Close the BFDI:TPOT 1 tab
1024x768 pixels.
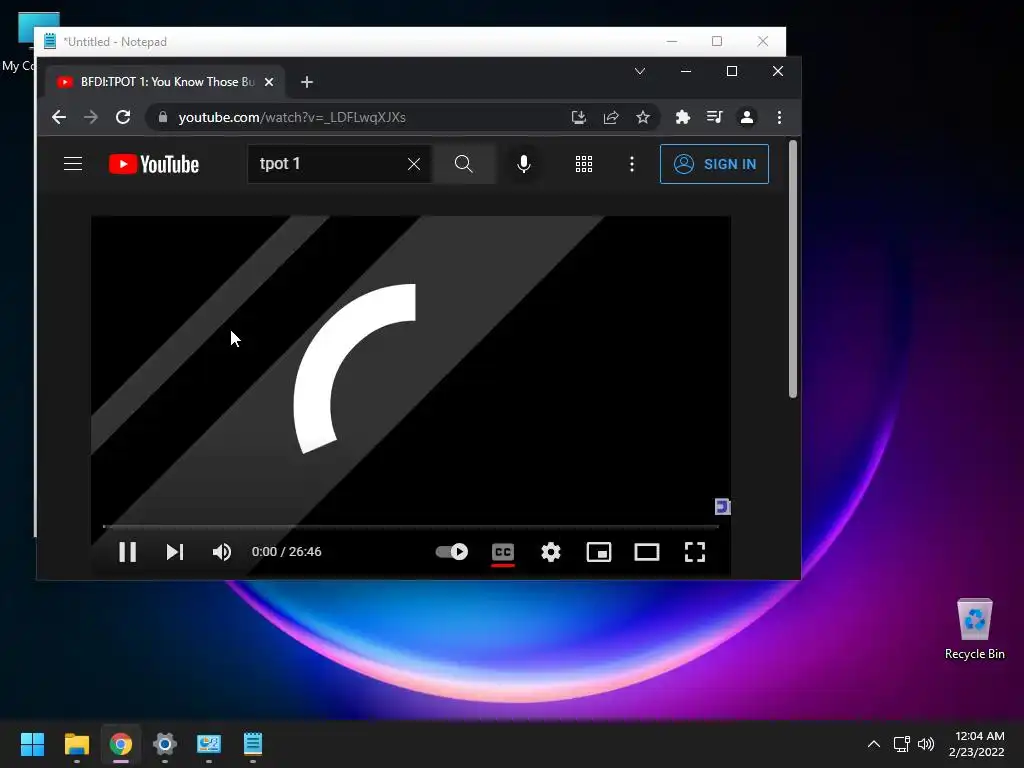tap(268, 82)
